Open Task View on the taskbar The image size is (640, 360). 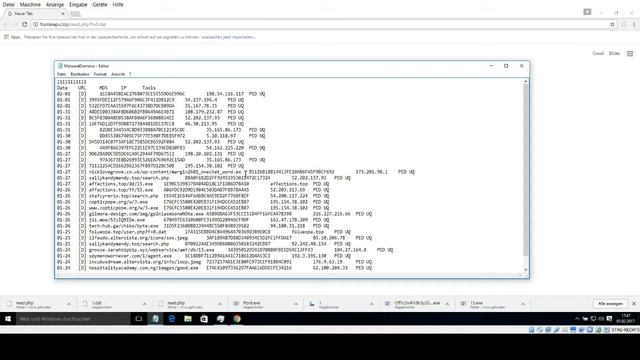[139, 319]
